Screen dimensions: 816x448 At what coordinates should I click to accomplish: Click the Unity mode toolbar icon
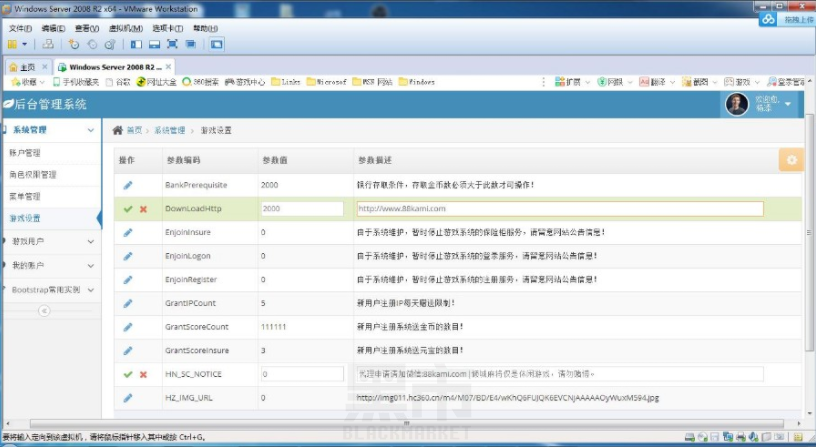(190, 44)
